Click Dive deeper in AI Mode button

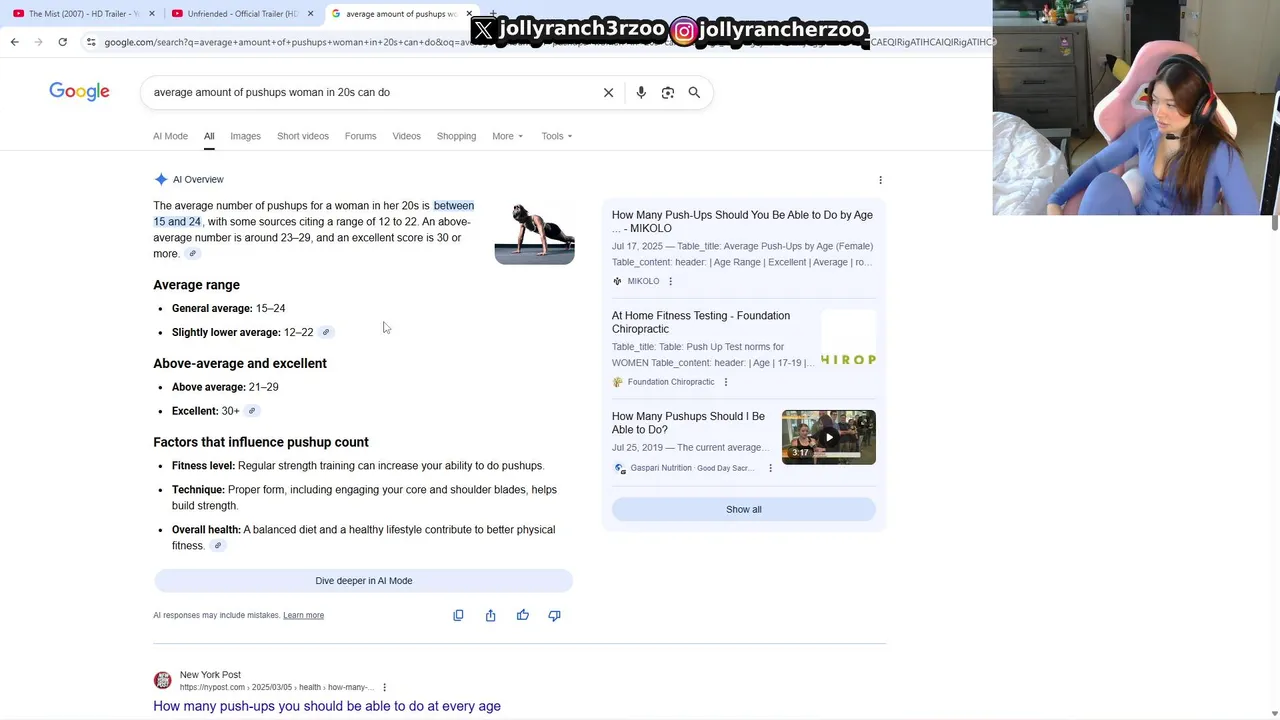(364, 581)
